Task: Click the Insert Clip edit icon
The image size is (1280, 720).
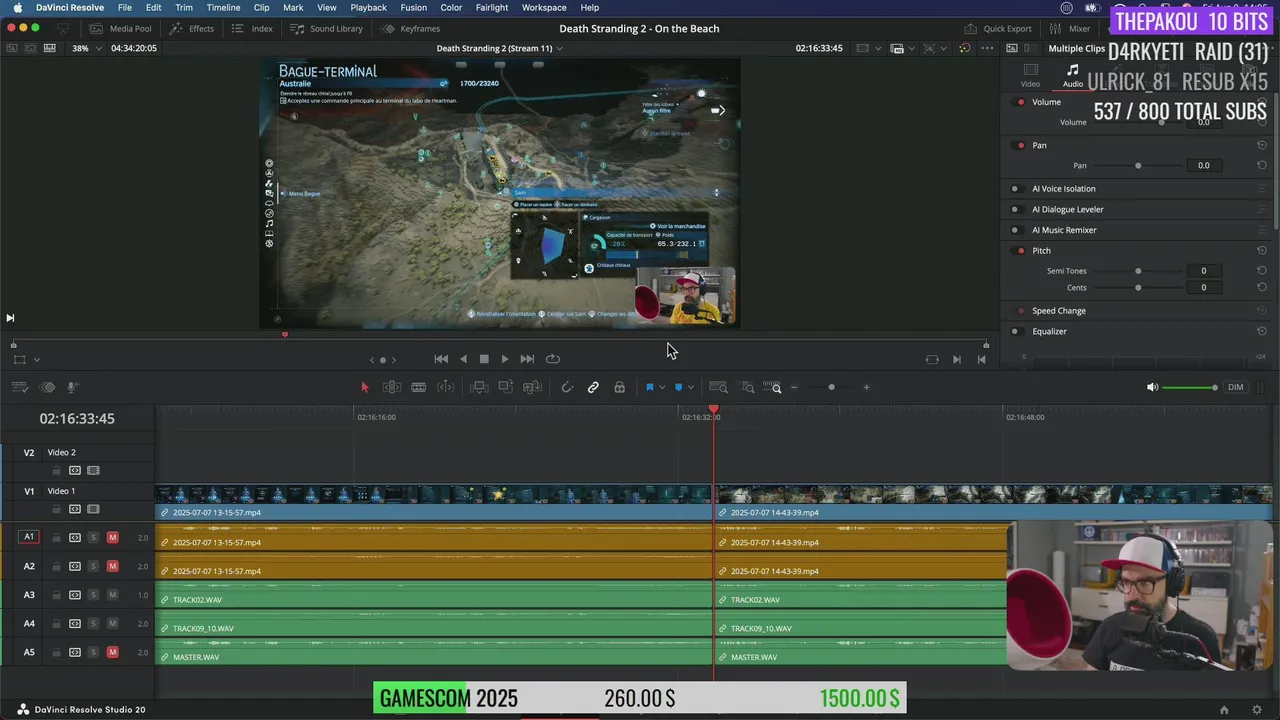Action: 479,387
